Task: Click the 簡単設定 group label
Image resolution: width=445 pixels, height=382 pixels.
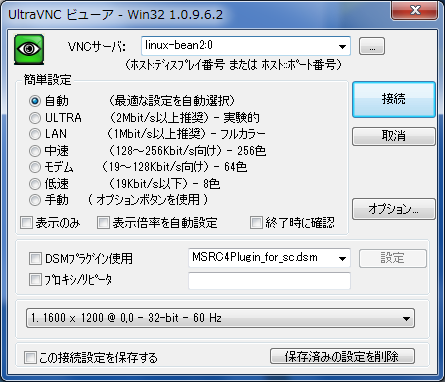Action: (x=47, y=80)
